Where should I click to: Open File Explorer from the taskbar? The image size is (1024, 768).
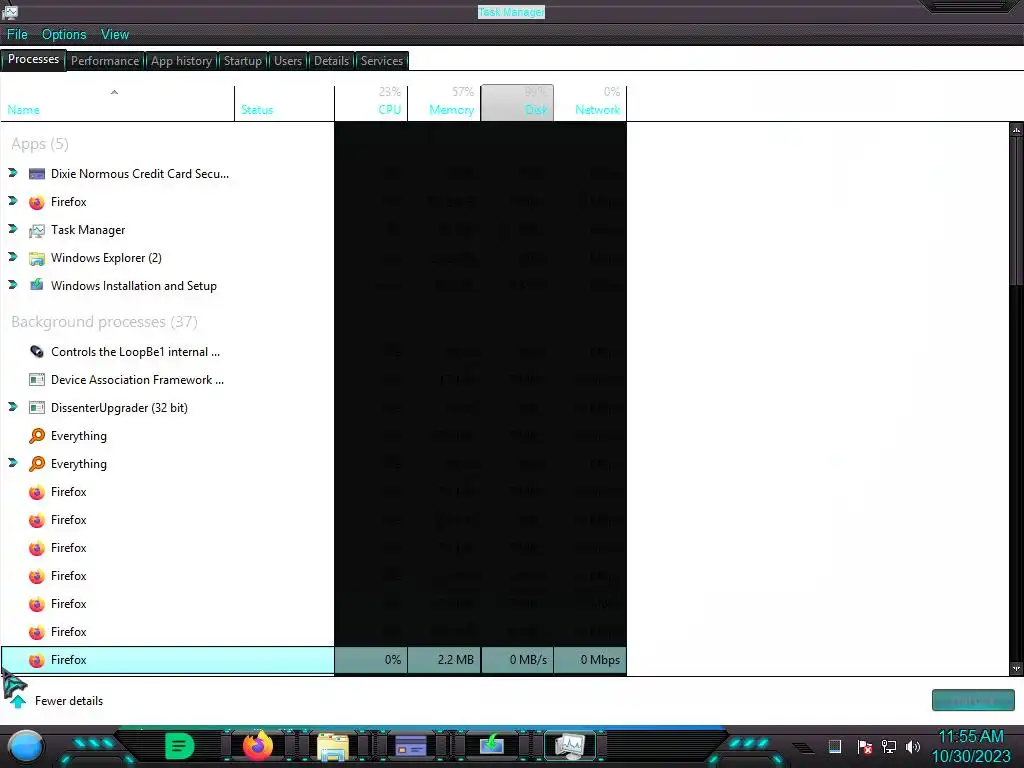click(x=333, y=746)
